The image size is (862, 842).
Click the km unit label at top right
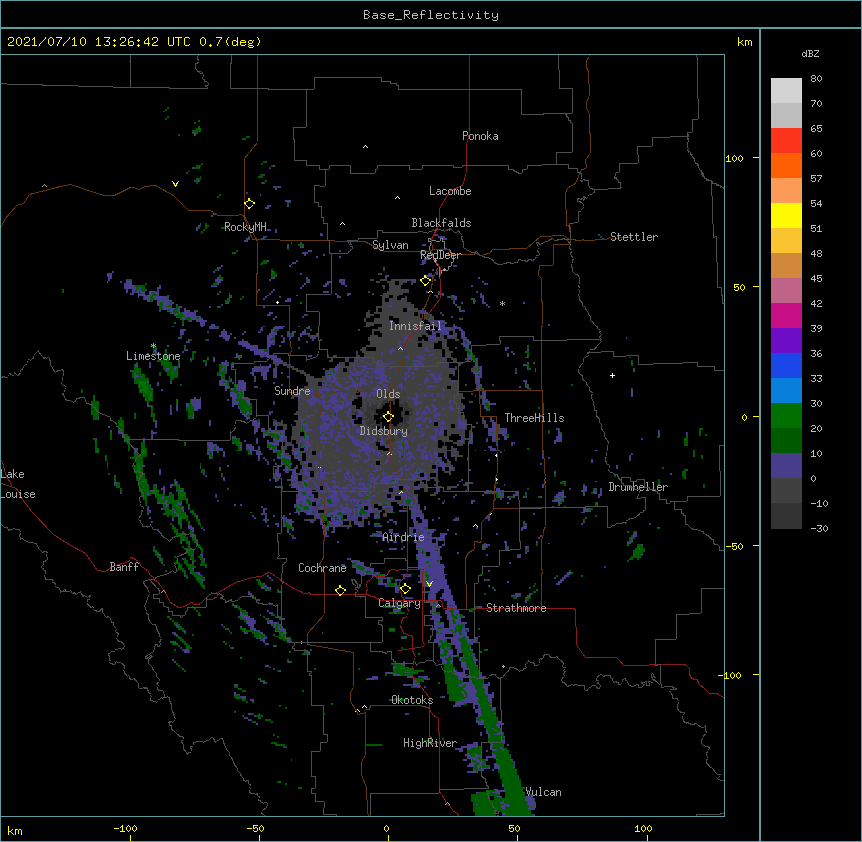coord(745,42)
